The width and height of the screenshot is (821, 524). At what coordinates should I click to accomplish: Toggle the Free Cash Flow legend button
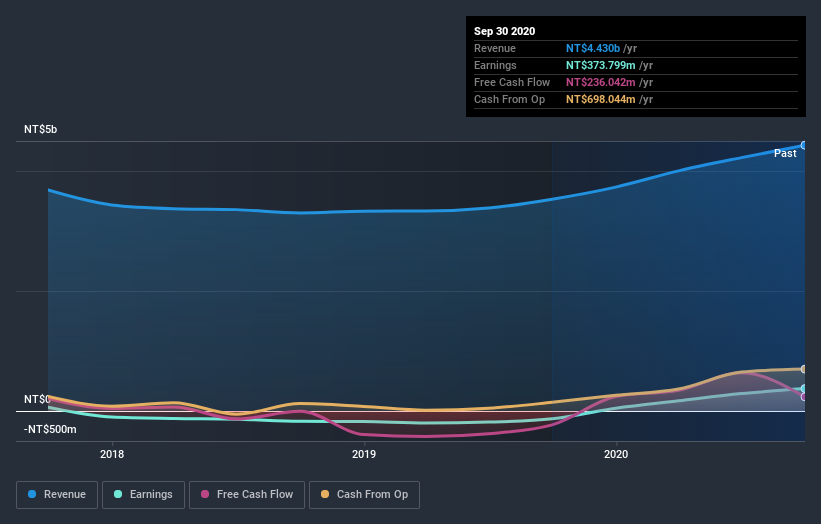pos(247,495)
